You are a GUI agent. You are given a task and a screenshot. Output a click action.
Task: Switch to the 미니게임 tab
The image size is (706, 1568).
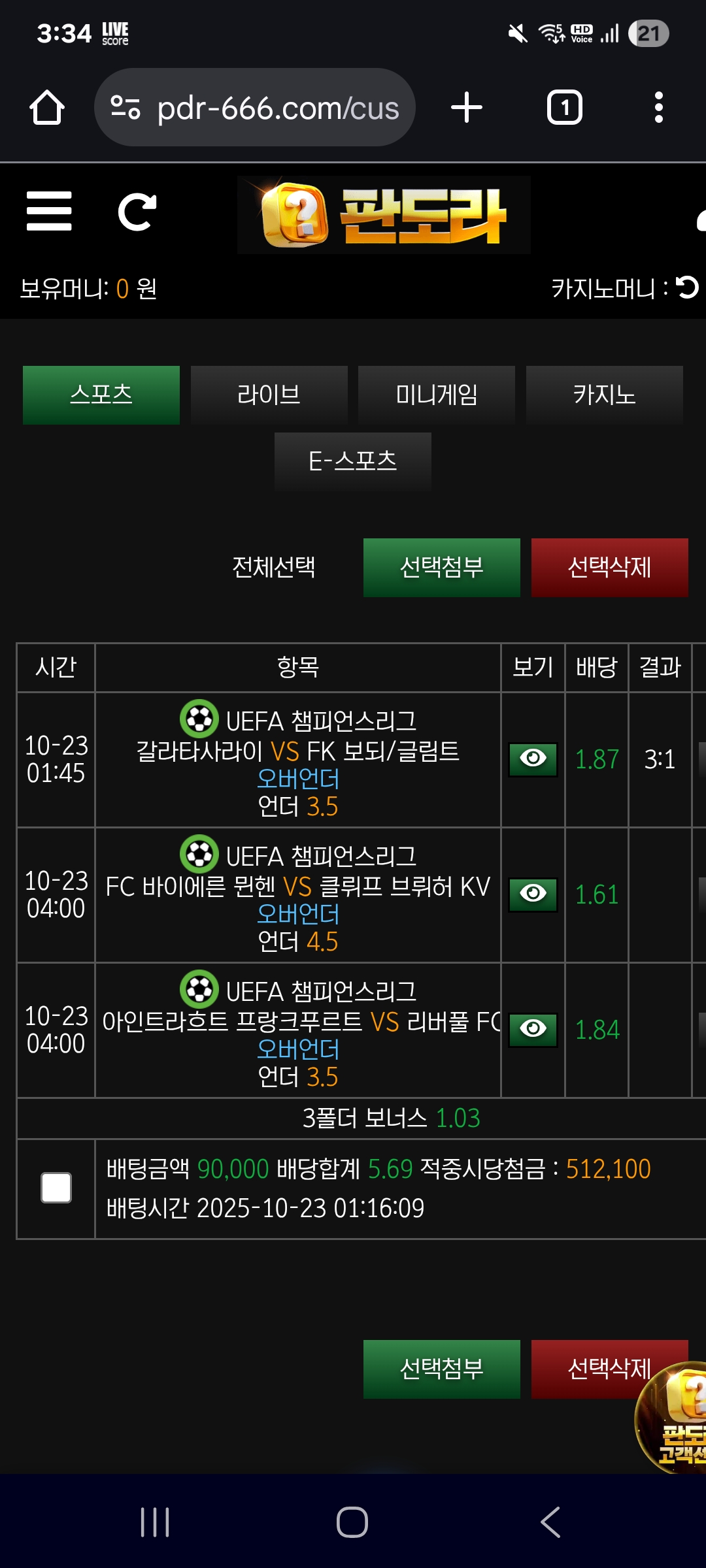coord(437,395)
